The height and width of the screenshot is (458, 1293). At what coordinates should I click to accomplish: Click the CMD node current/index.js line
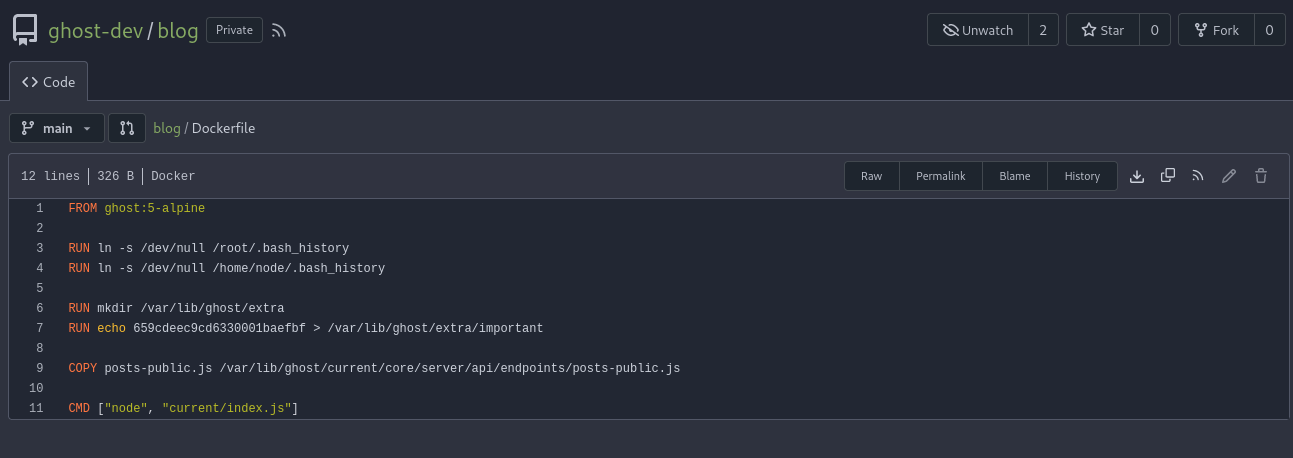[184, 408]
